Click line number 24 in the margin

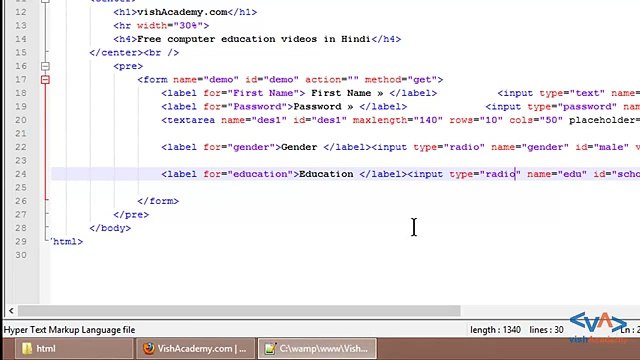click(21, 174)
